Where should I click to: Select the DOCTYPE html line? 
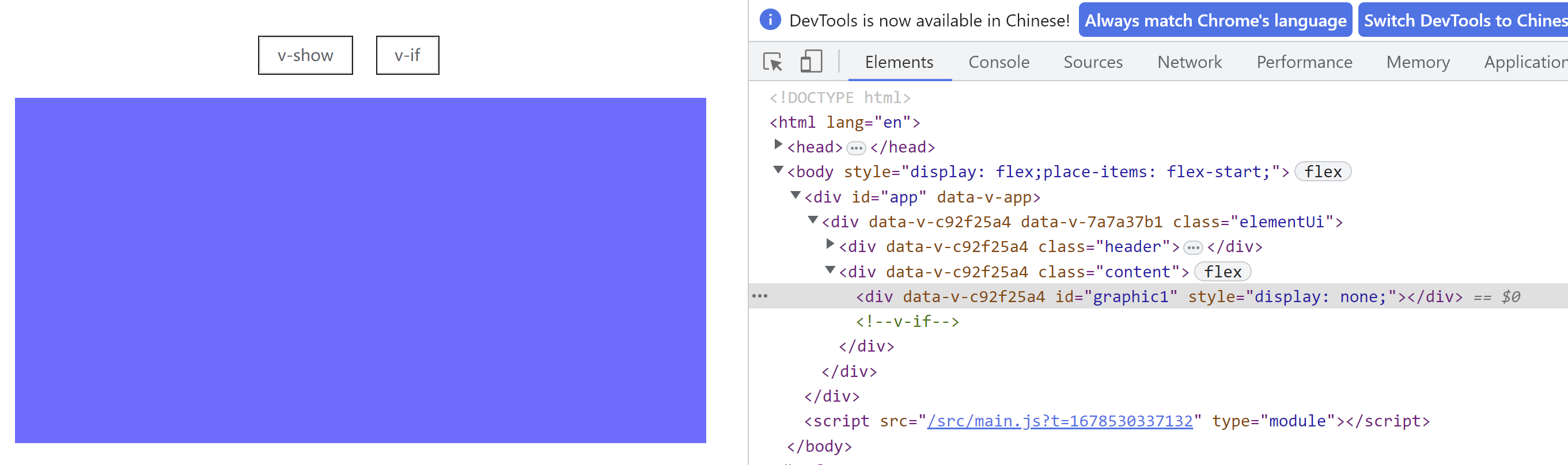[840, 97]
